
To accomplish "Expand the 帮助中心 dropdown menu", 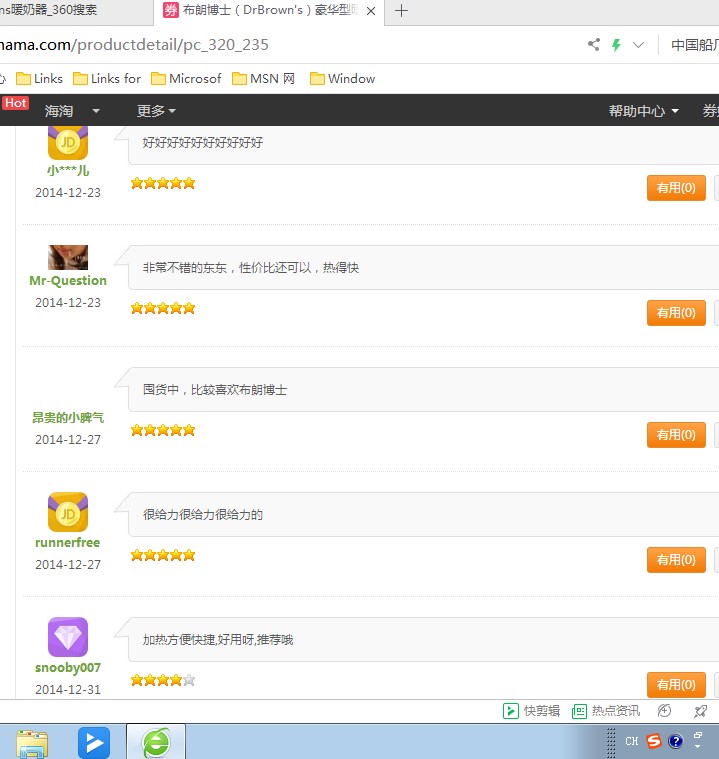I will point(643,111).
